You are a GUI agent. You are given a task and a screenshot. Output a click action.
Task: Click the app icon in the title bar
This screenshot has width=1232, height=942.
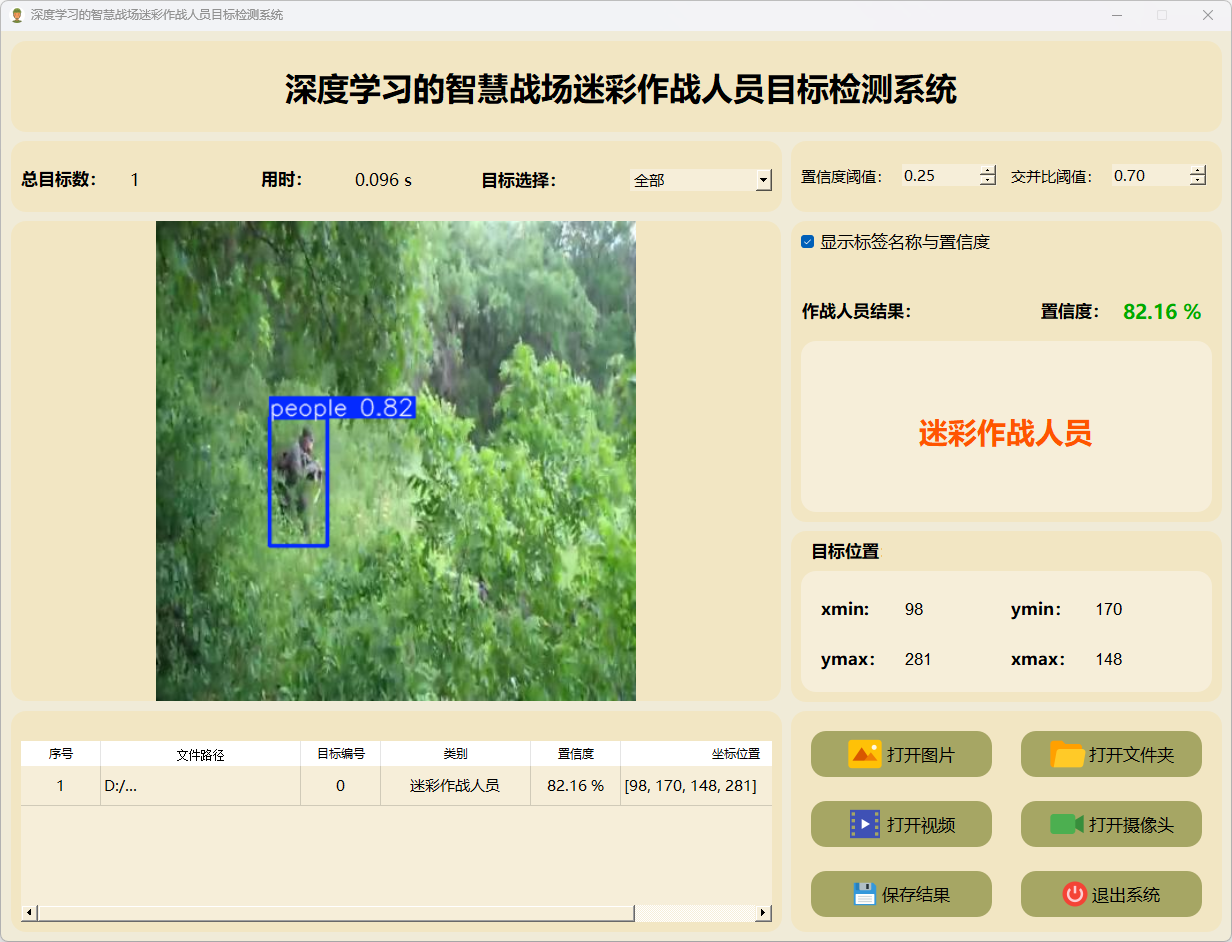(16, 15)
